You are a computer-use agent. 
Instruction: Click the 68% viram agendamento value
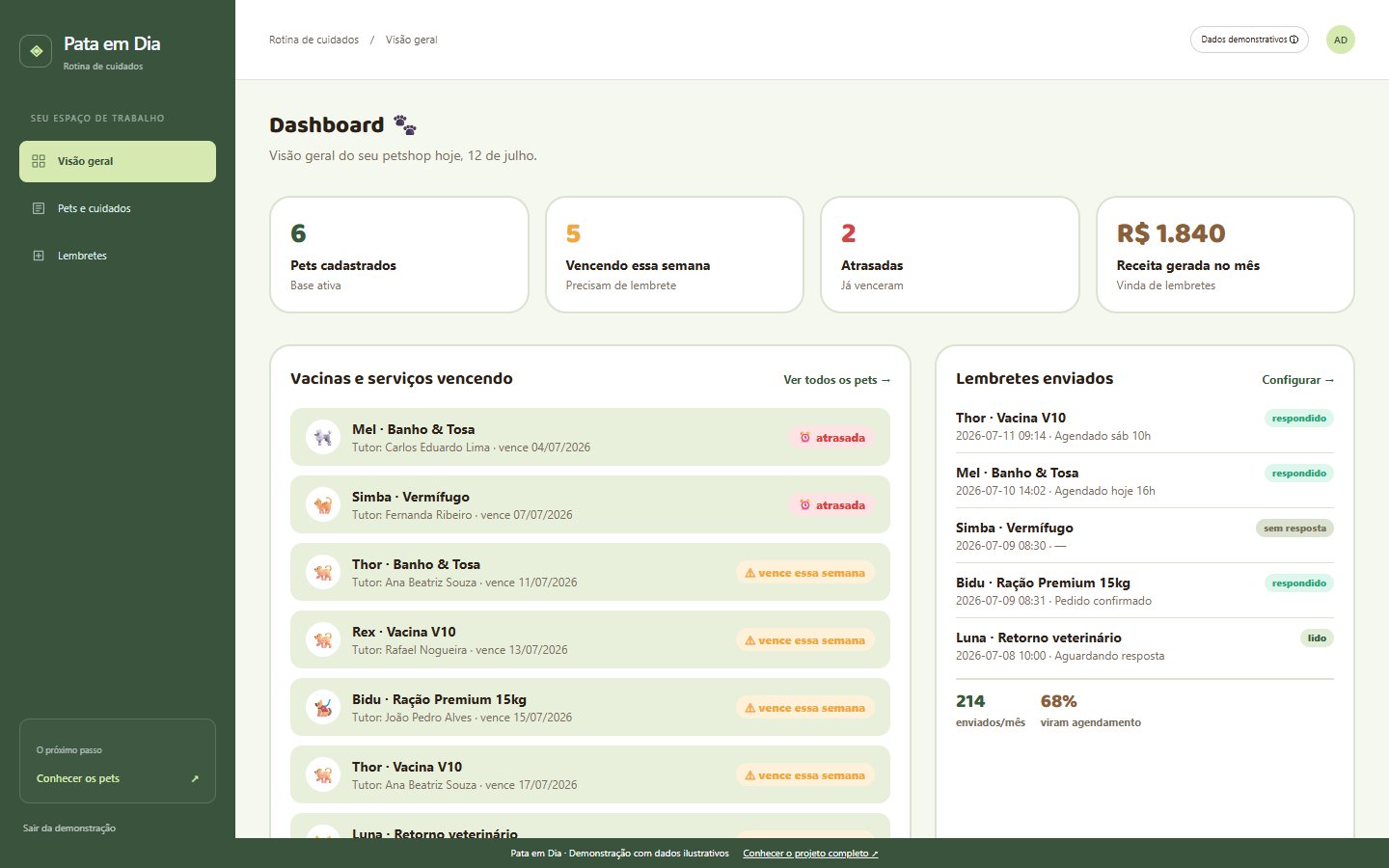click(1058, 701)
